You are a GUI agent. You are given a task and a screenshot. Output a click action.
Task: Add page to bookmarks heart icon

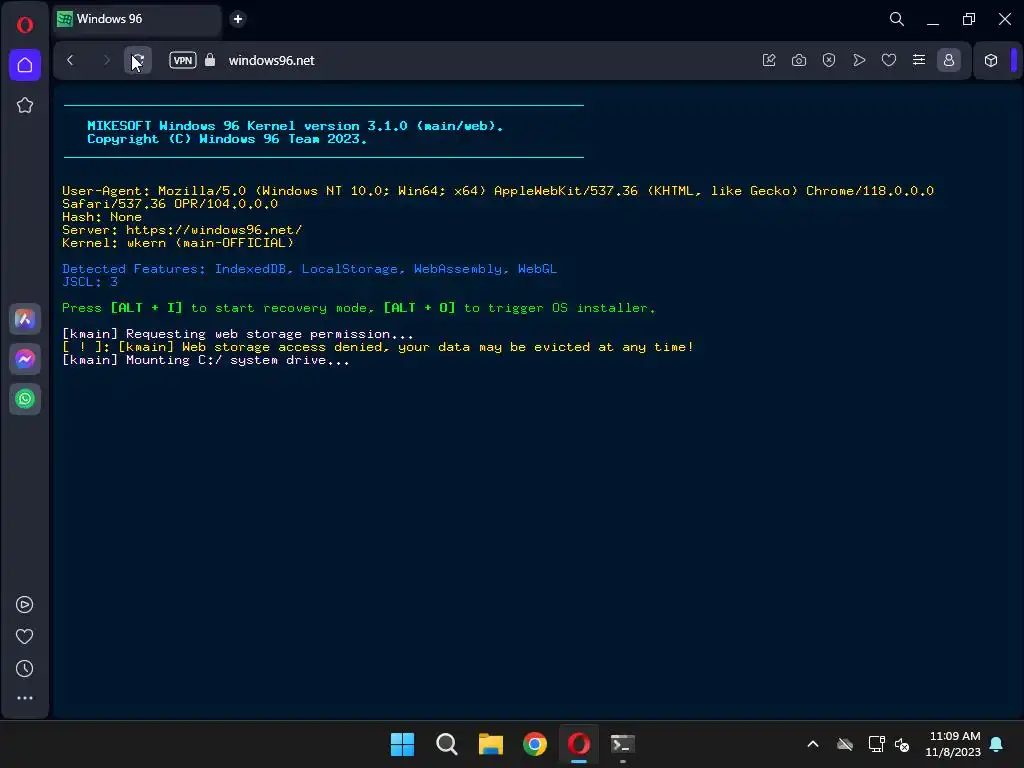889,60
